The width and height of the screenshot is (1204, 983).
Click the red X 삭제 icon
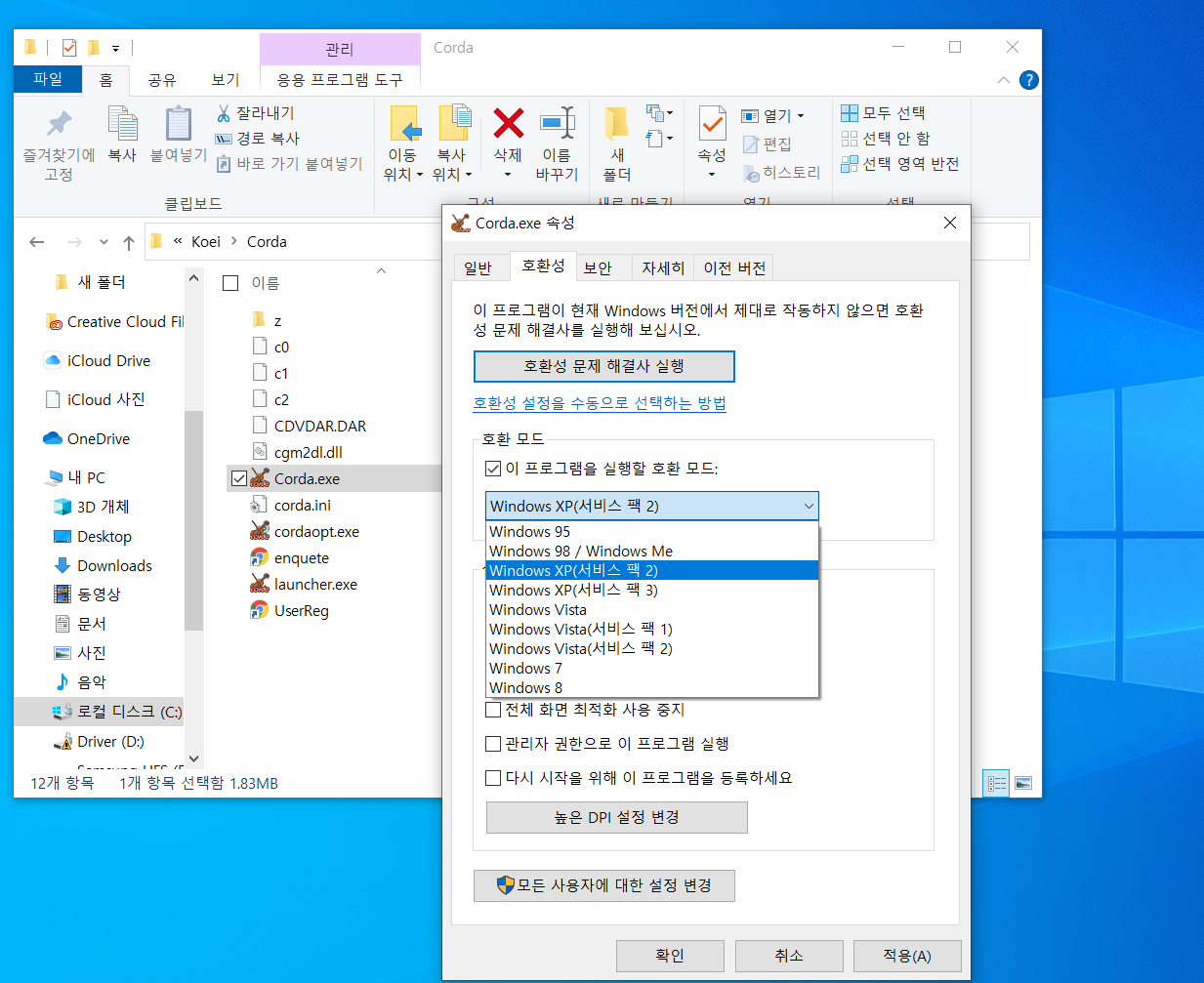click(x=508, y=124)
